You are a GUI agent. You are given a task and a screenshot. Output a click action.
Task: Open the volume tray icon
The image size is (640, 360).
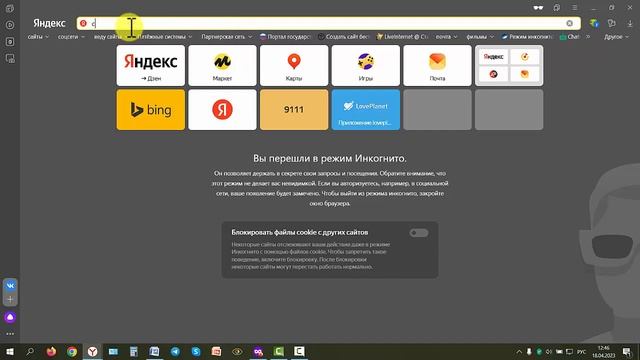(x=549, y=351)
